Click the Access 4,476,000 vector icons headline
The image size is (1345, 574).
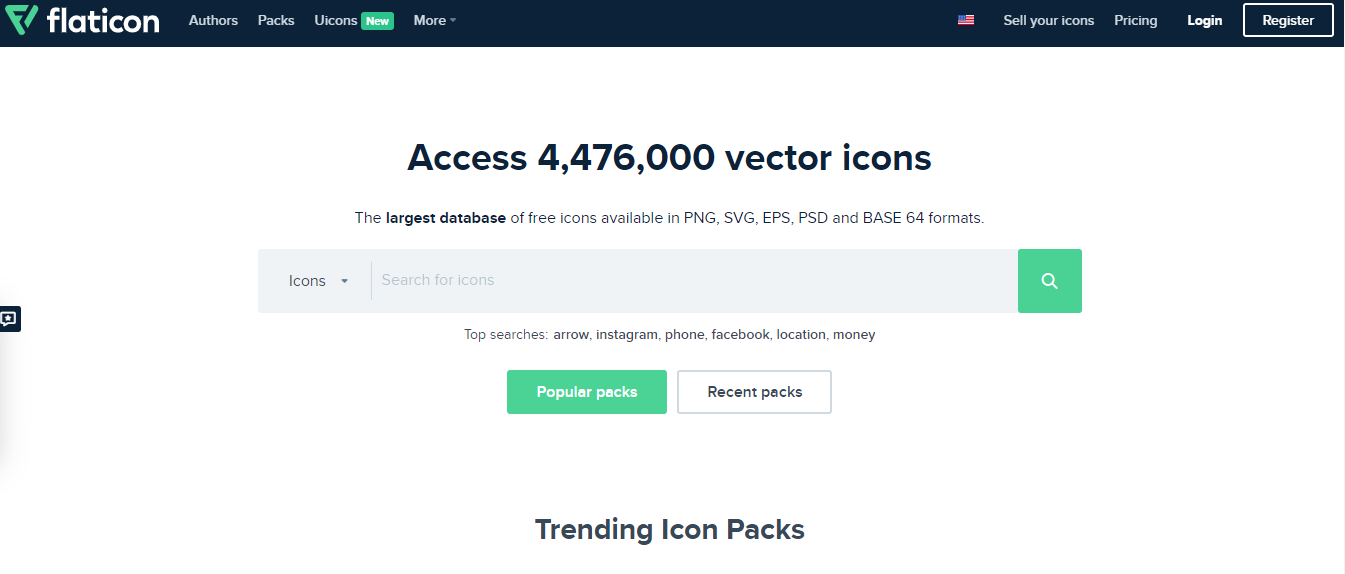click(x=670, y=158)
